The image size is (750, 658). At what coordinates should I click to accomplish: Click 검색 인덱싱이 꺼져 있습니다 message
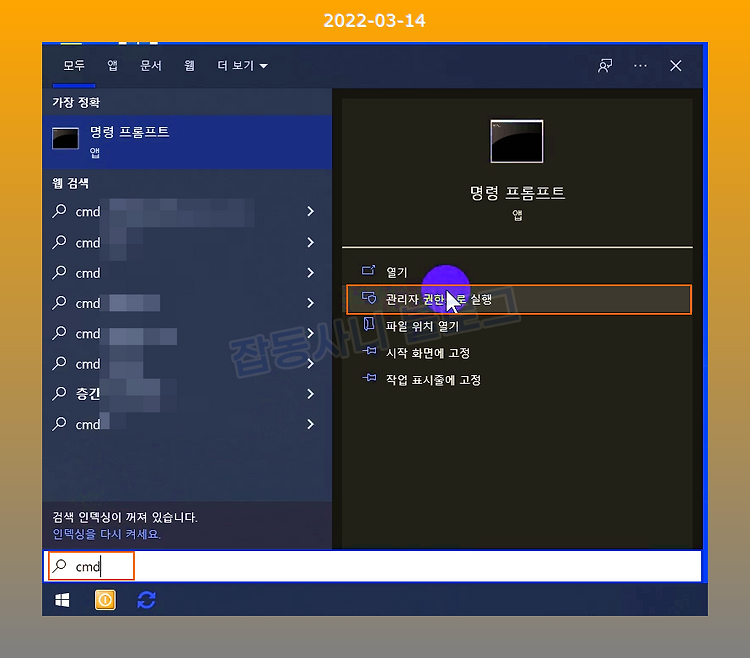pyautogui.click(x=124, y=517)
